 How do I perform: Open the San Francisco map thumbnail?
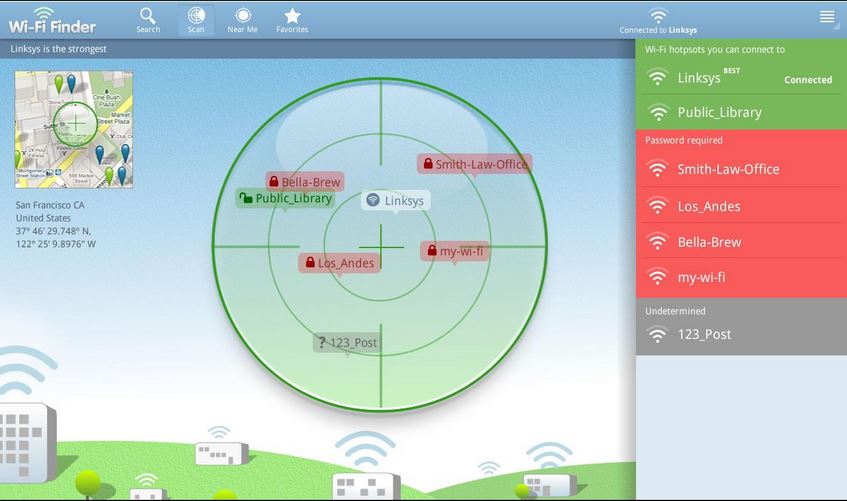click(x=74, y=130)
